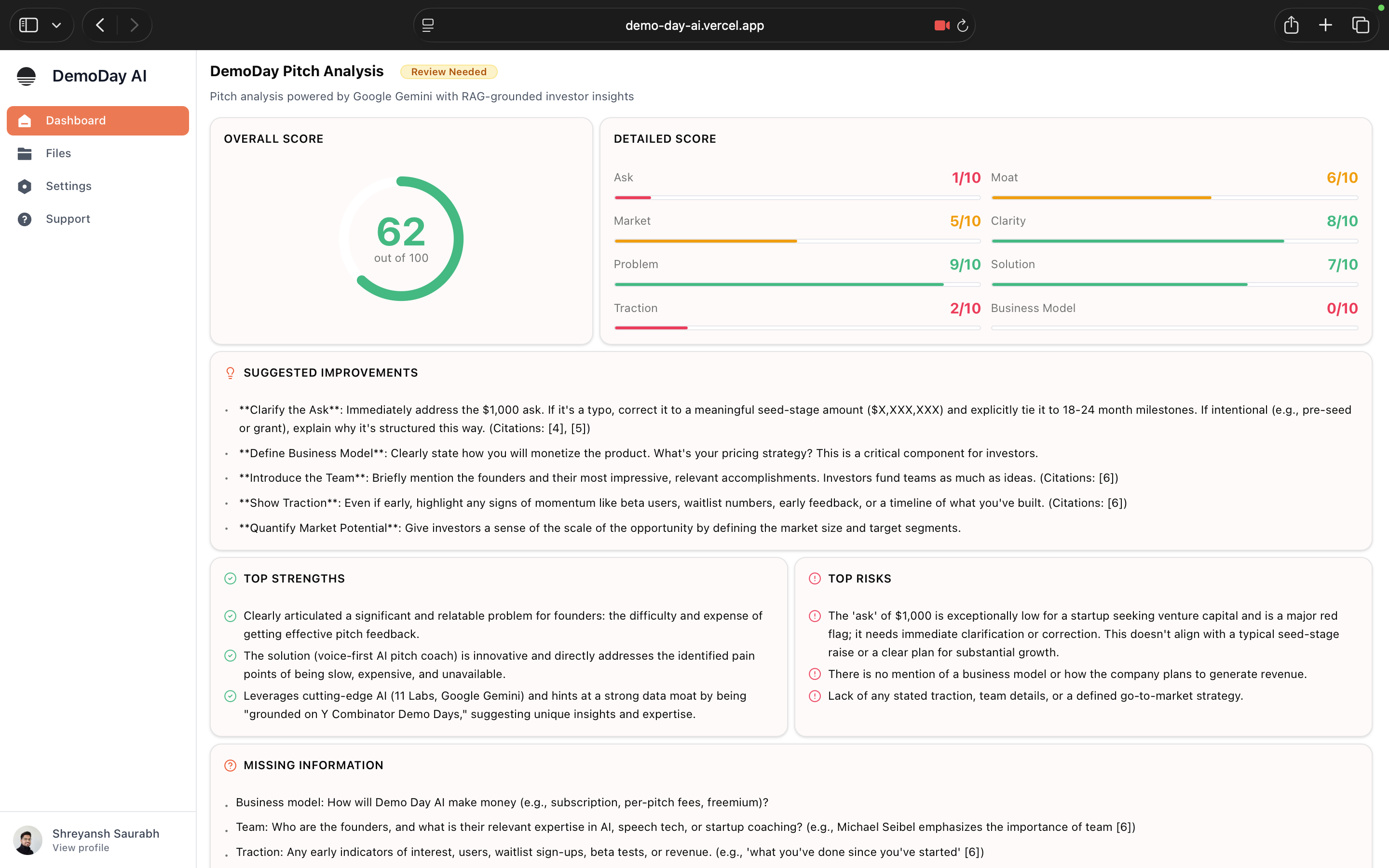Open the Files folder icon in sidebar
Viewport: 1389px width, 868px height.
click(x=25, y=153)
